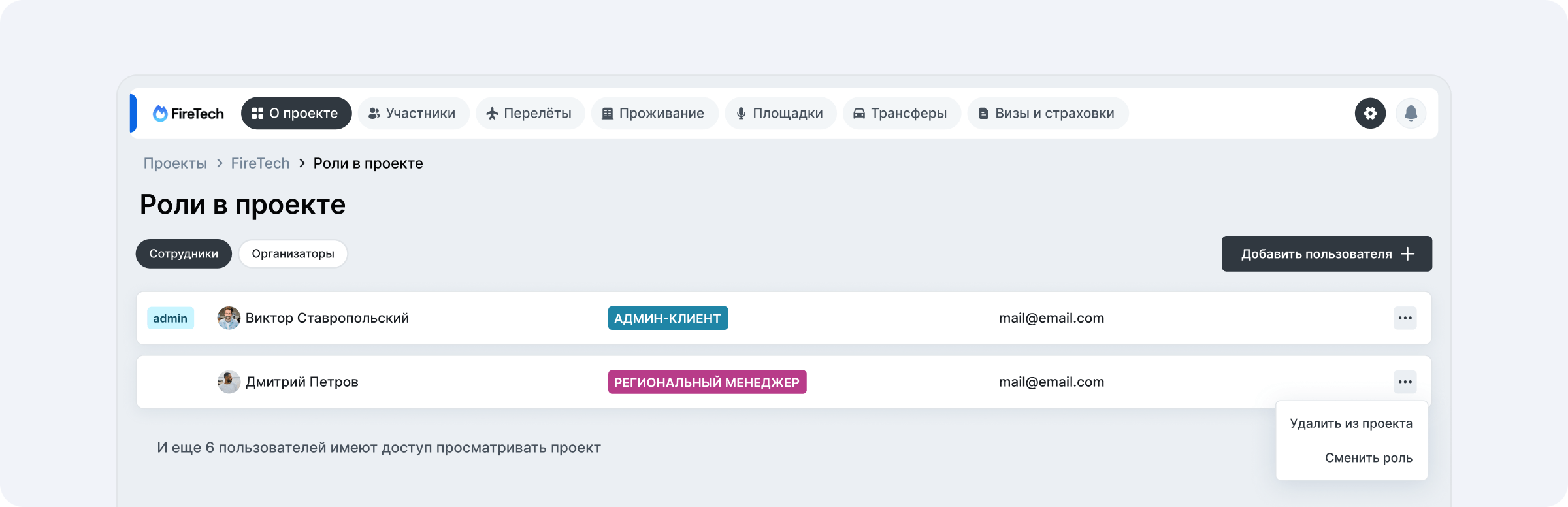Open the Визы и страховки tab
This screenshot has width=1568, height=507.
(1047, 114)
